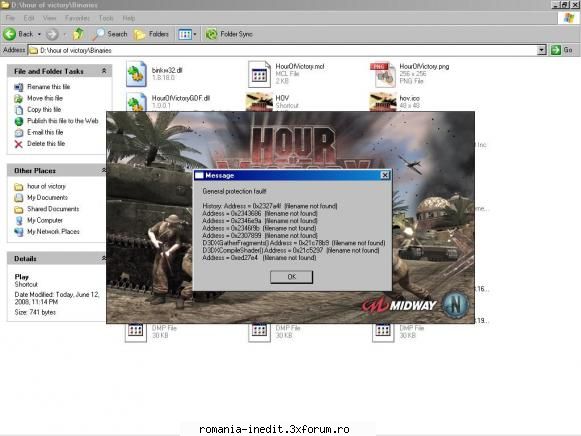The height and width of the screenshot is (436, 581).
Task: Select the HOV shortcut icon
Action: (x=259, y=102)
